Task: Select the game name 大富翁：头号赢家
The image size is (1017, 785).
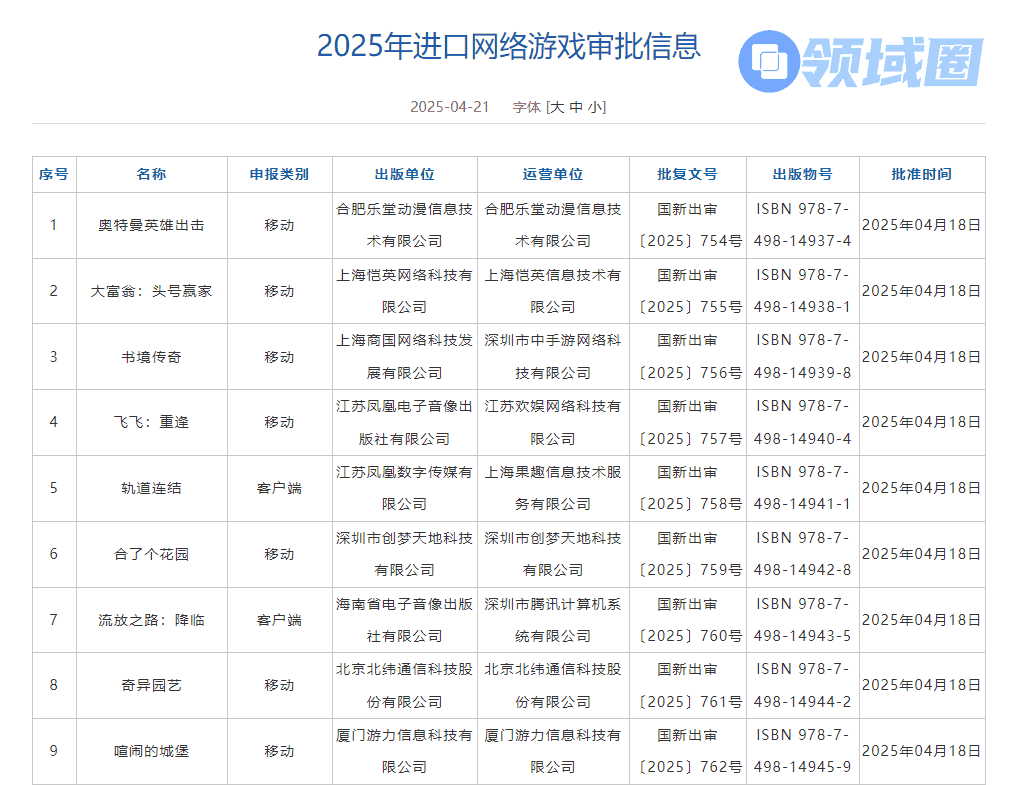Action: coord(151,291)
